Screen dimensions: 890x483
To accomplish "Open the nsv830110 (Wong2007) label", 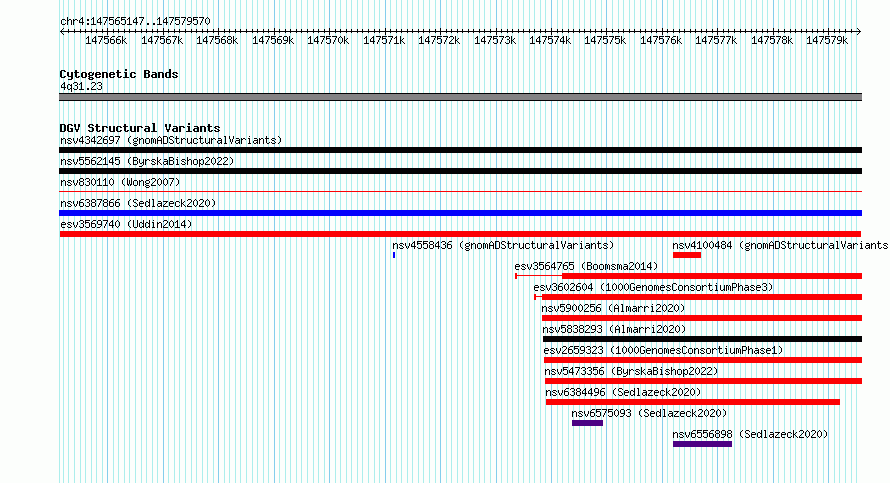I will tap(120, 182).
